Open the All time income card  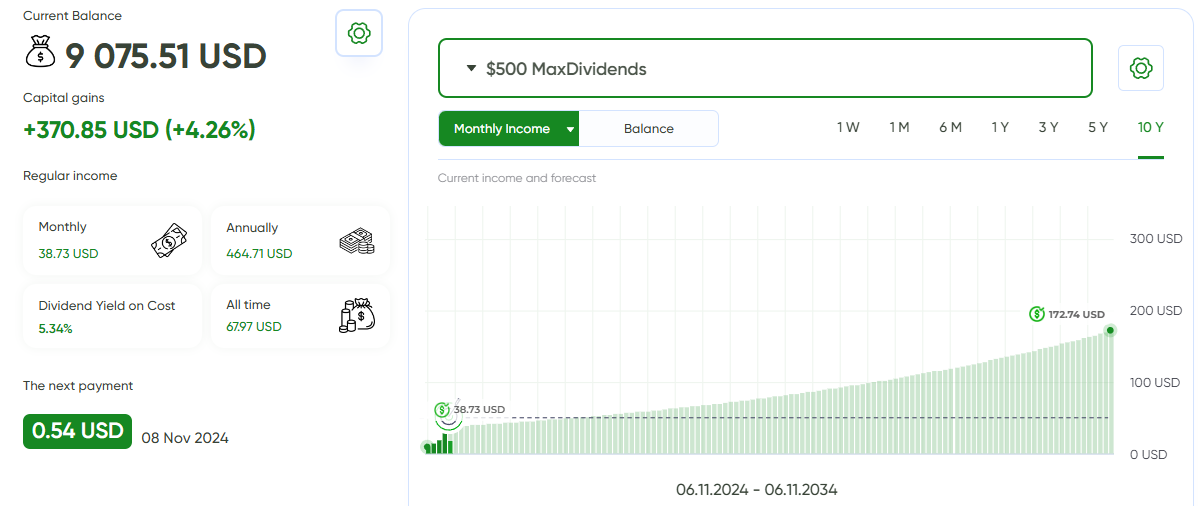(300, 316)
